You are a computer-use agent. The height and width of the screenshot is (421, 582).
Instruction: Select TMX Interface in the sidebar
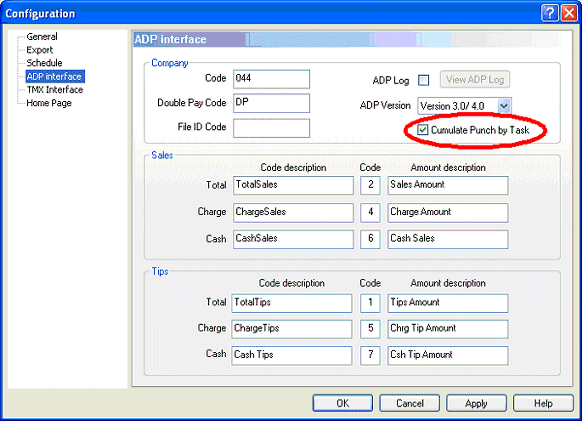click(x=55, y=90)
